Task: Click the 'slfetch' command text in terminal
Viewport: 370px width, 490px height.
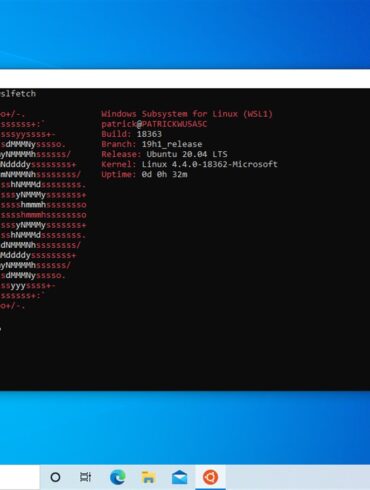Action: click(x=18, y=94)
